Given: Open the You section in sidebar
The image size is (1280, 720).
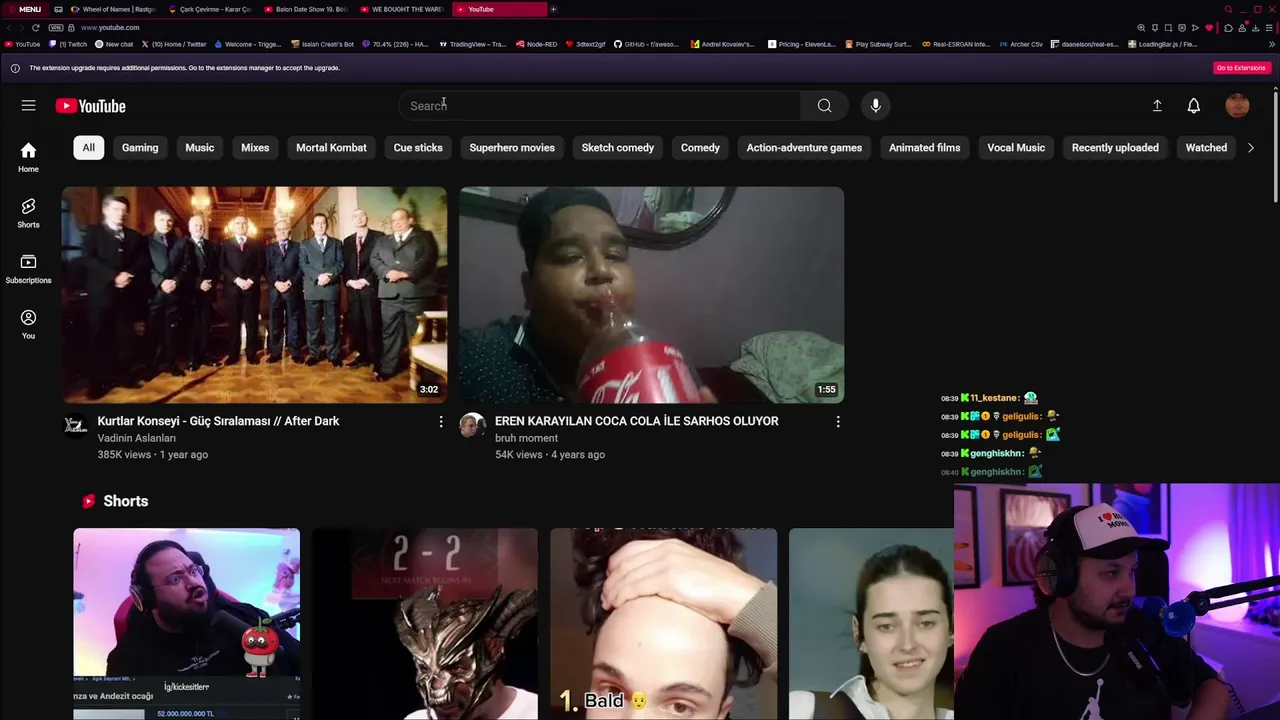Looking at the screenshot, I should point(28,324).
